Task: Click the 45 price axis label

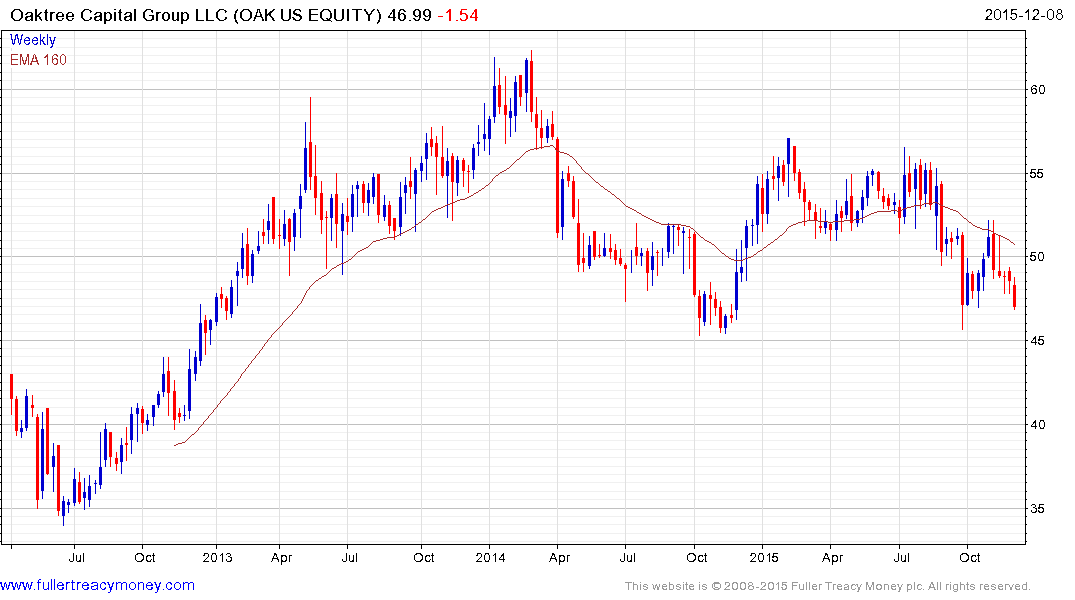Action: pyautogui.click(x=1037, y=341)
